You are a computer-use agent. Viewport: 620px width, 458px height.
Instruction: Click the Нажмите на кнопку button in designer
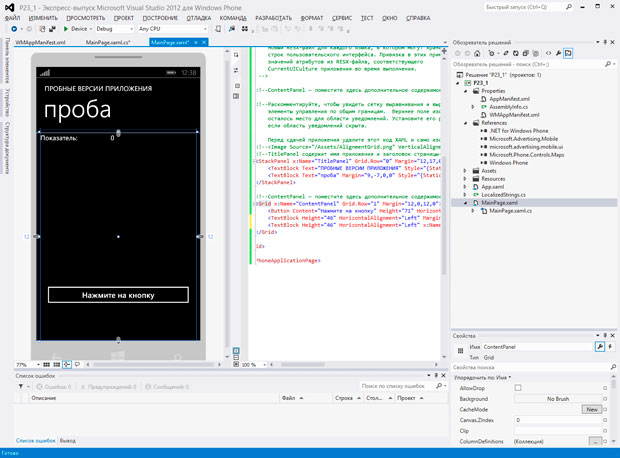118,295
